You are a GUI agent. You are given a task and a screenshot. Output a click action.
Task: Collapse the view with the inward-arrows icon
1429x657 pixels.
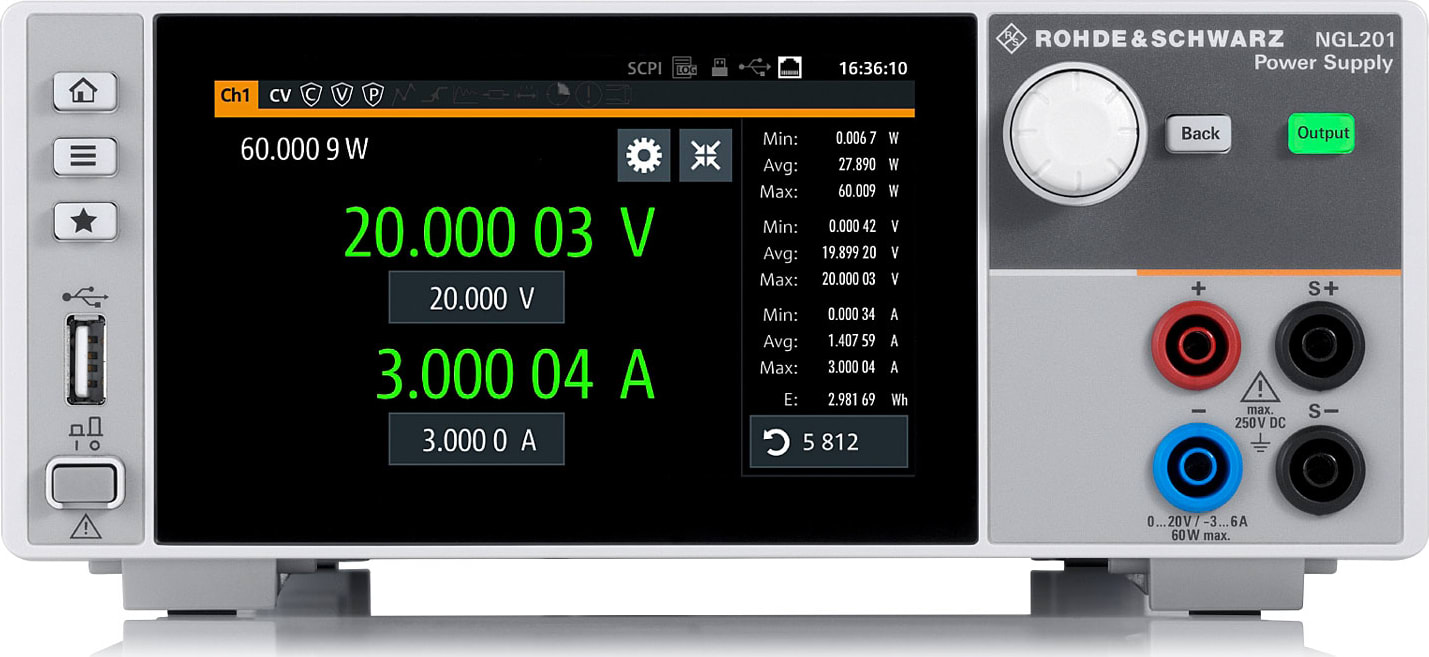coord(706,155)
